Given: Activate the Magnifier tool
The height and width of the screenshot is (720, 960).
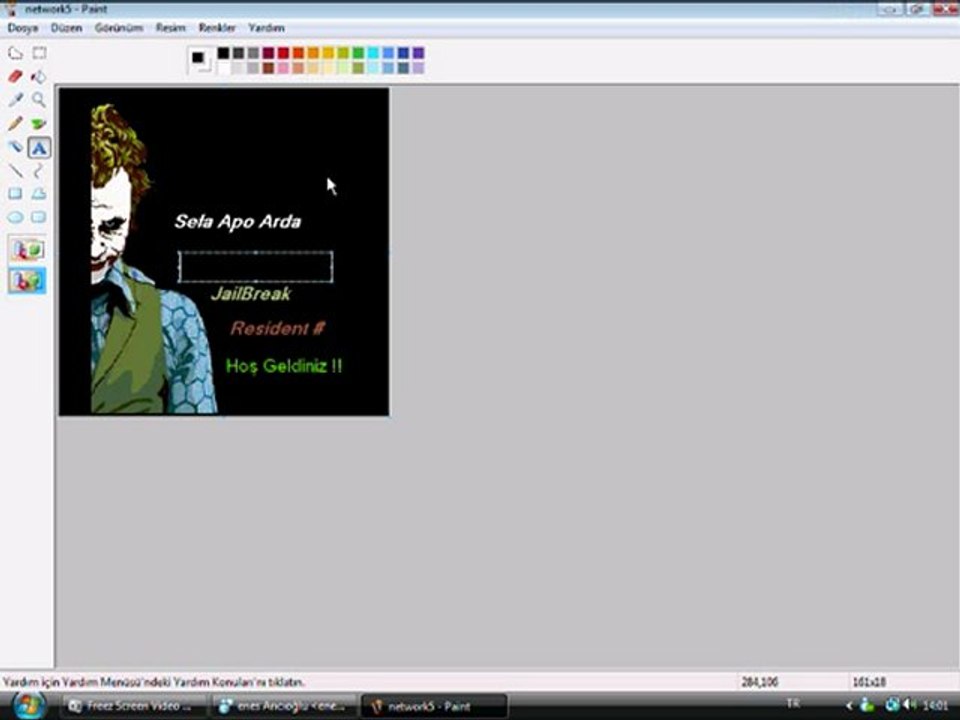Looking at the screenshot, I should [x=39, y=100].
